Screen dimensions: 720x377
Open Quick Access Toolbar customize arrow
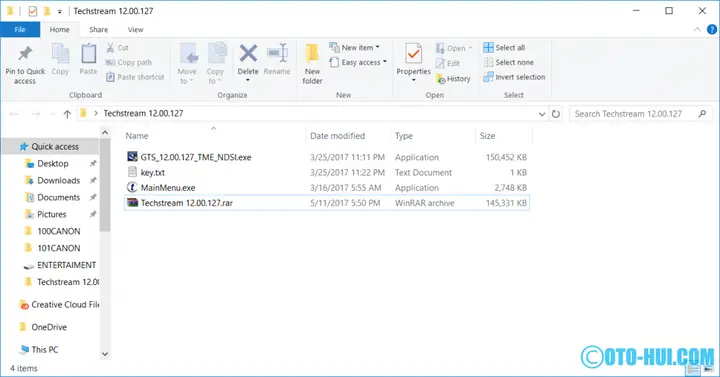tap(59, 11)
